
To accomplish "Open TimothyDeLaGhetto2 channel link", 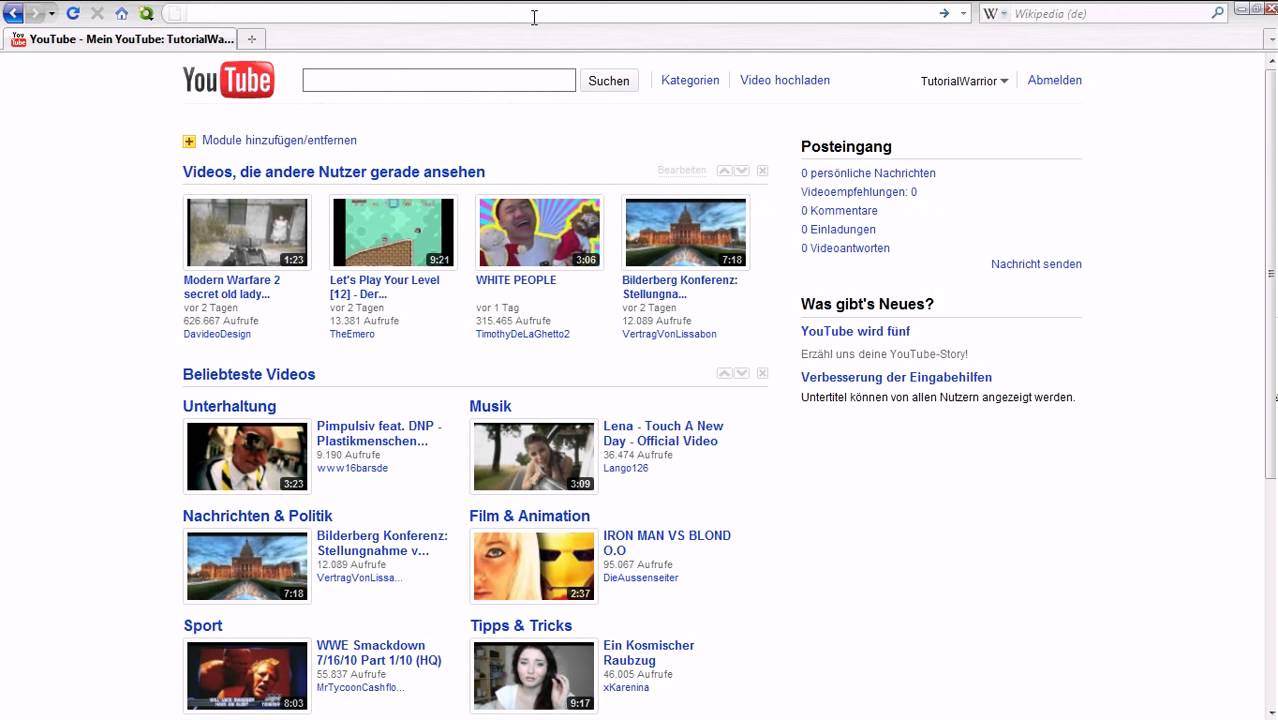I will click(523, 334).
